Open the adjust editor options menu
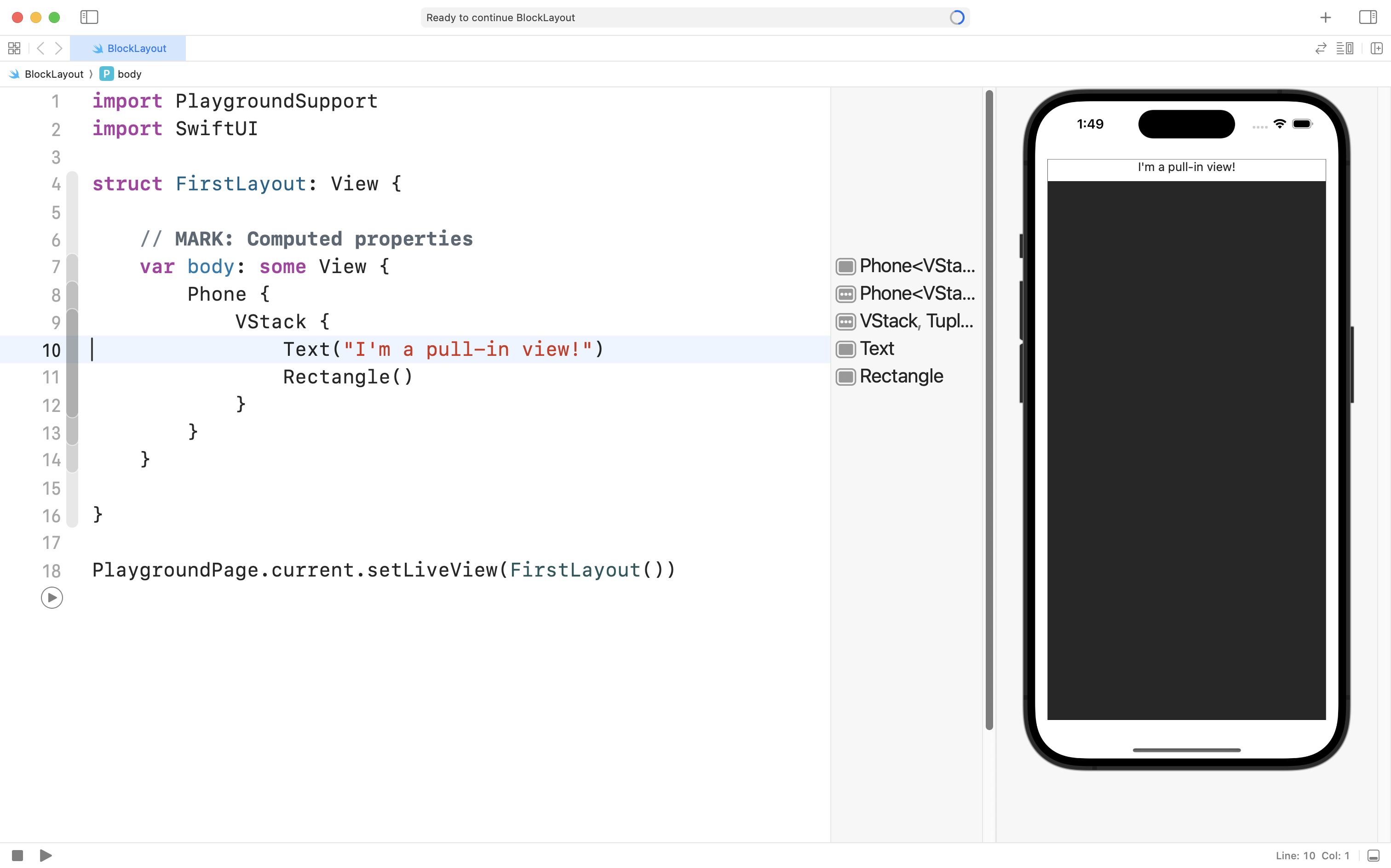The width and height of the screenshot is (1391, 868). [1345, 48]
